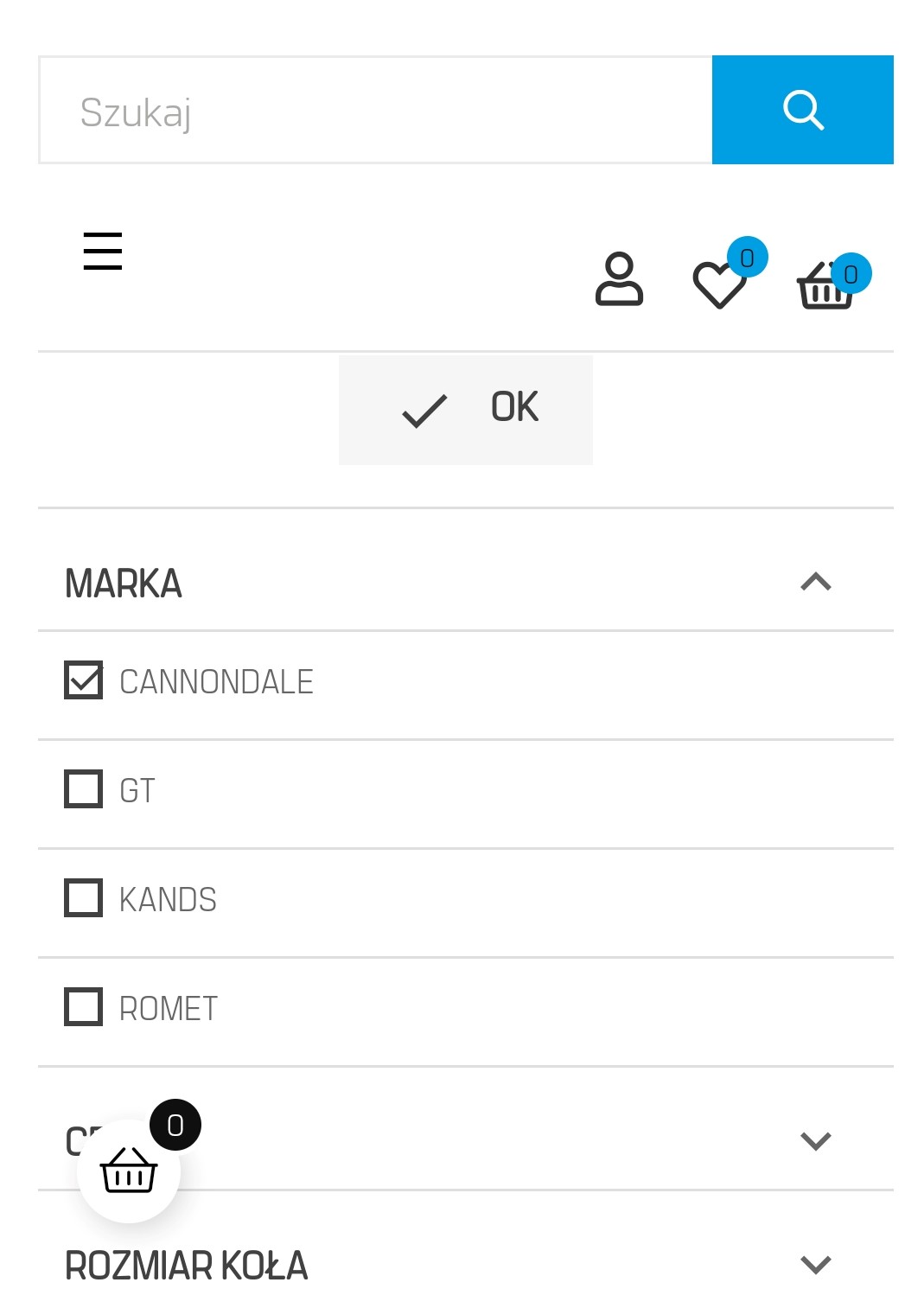
Task: Click the ROZMIAR KOŁA heading text
Action: click(187, 1267)
